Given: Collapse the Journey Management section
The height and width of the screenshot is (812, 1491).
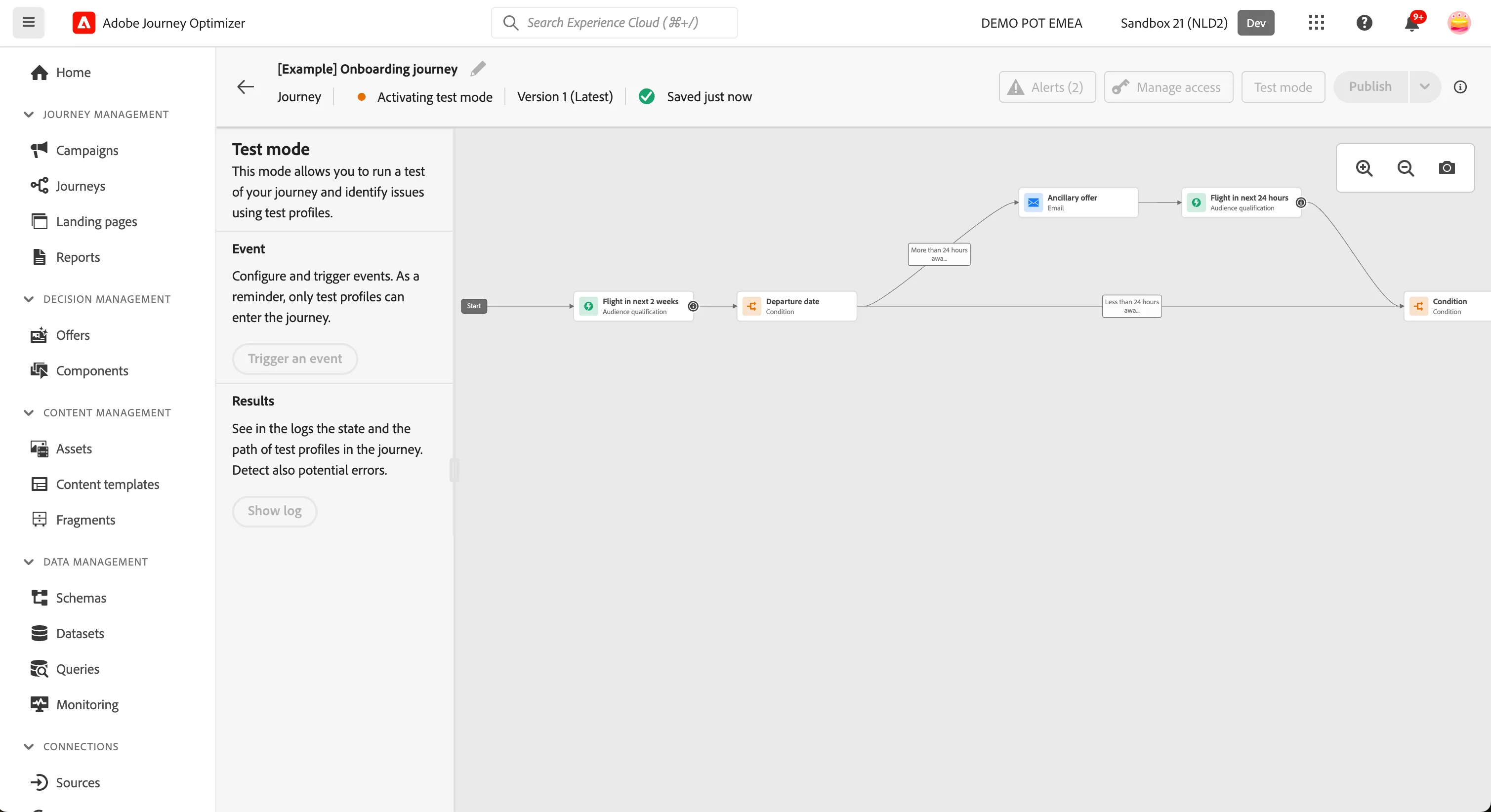Looking at the screenshot, I should pyautogui.click(x=28, y=115).
